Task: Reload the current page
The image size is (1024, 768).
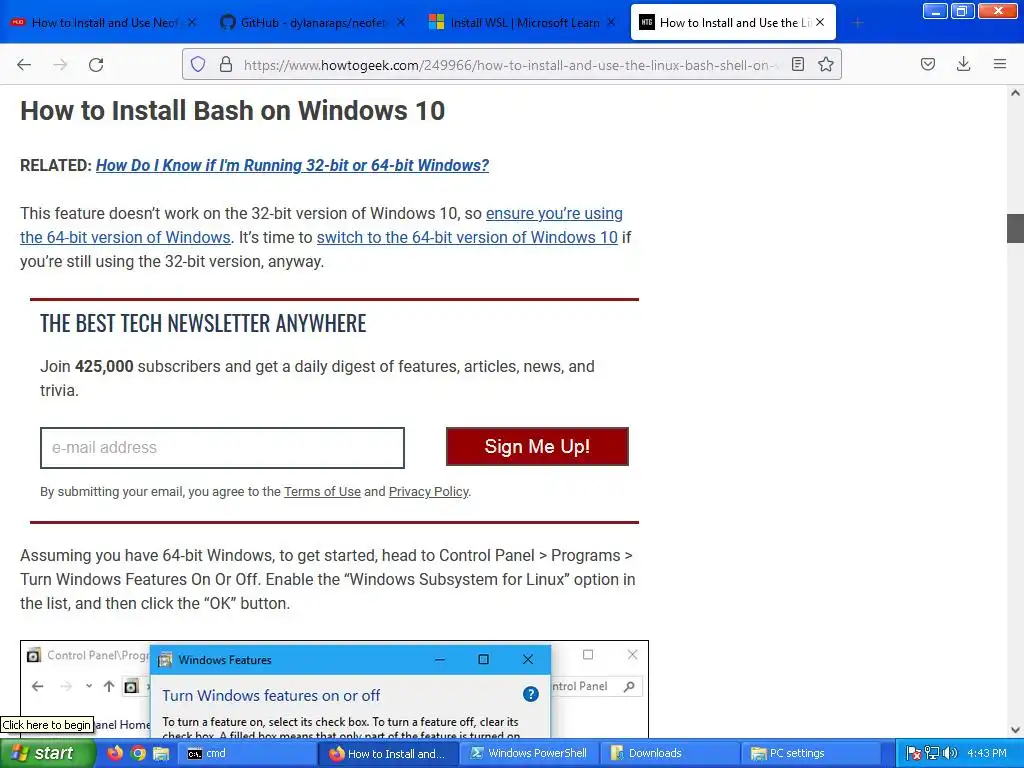Action: 96,64
